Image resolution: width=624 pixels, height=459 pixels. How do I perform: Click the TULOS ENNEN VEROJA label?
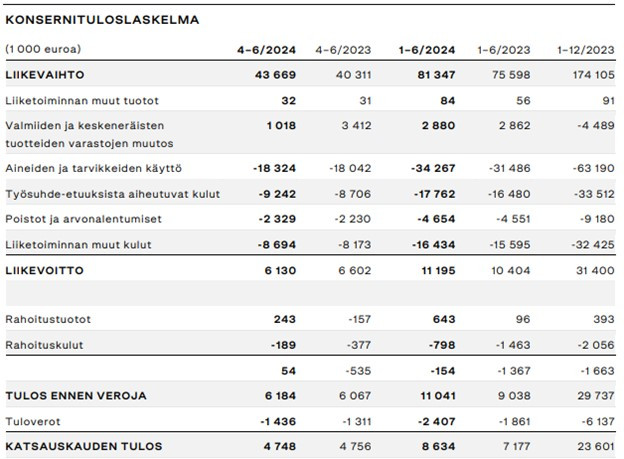coord(76,396)
